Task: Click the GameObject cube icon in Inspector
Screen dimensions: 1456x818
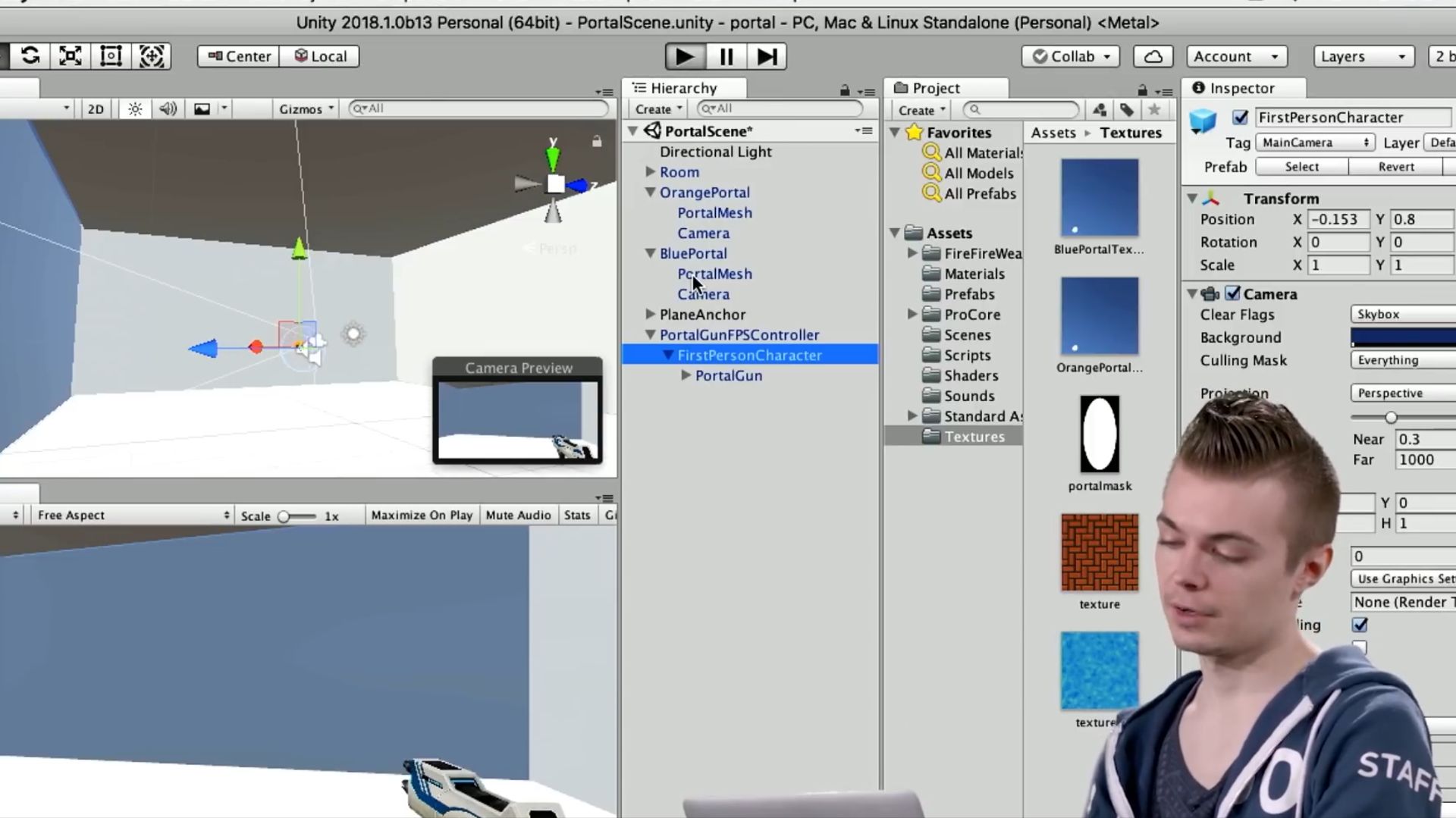Action: tap(1203, 121)
